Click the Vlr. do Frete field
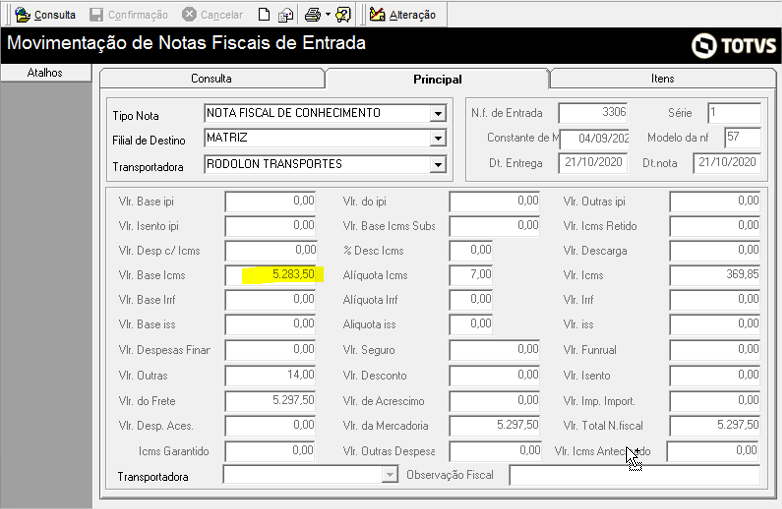782x509 pixels. [270, 401]
